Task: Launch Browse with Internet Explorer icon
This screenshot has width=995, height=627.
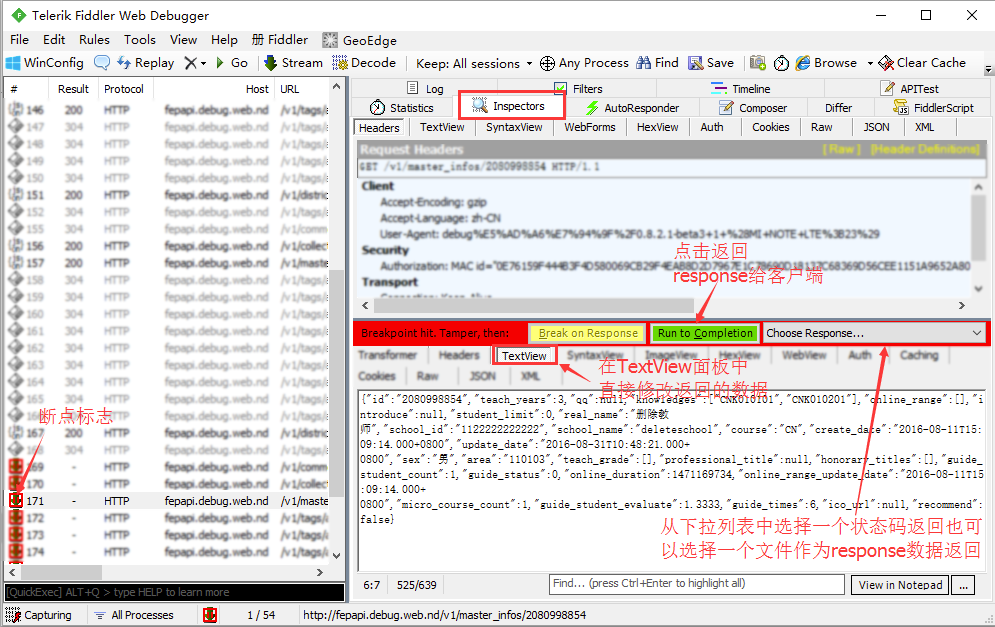Action: coord(826,63)
